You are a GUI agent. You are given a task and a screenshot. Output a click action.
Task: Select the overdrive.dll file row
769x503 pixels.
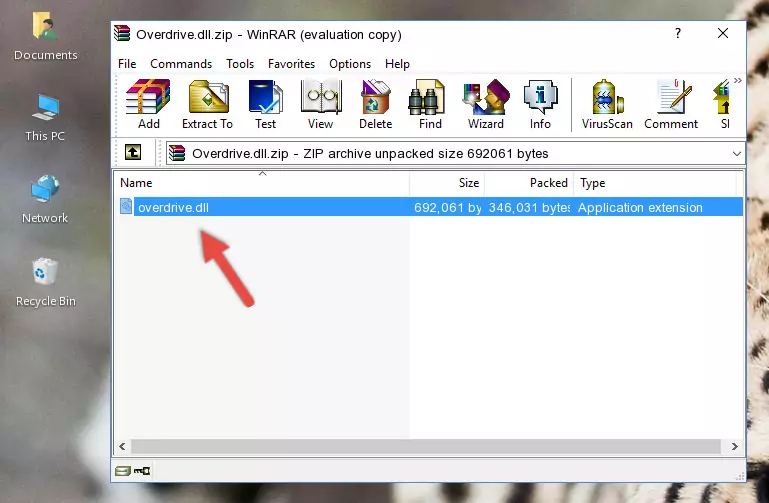pos(429,207)
